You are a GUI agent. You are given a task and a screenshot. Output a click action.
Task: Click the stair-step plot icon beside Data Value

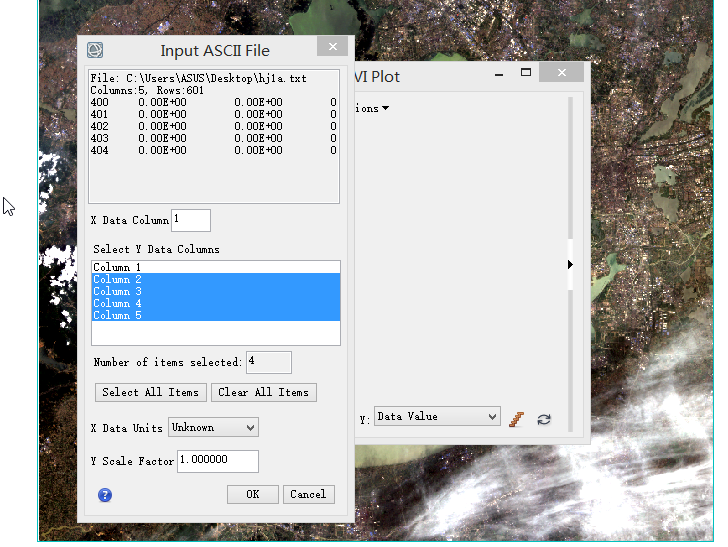(517, 419)
